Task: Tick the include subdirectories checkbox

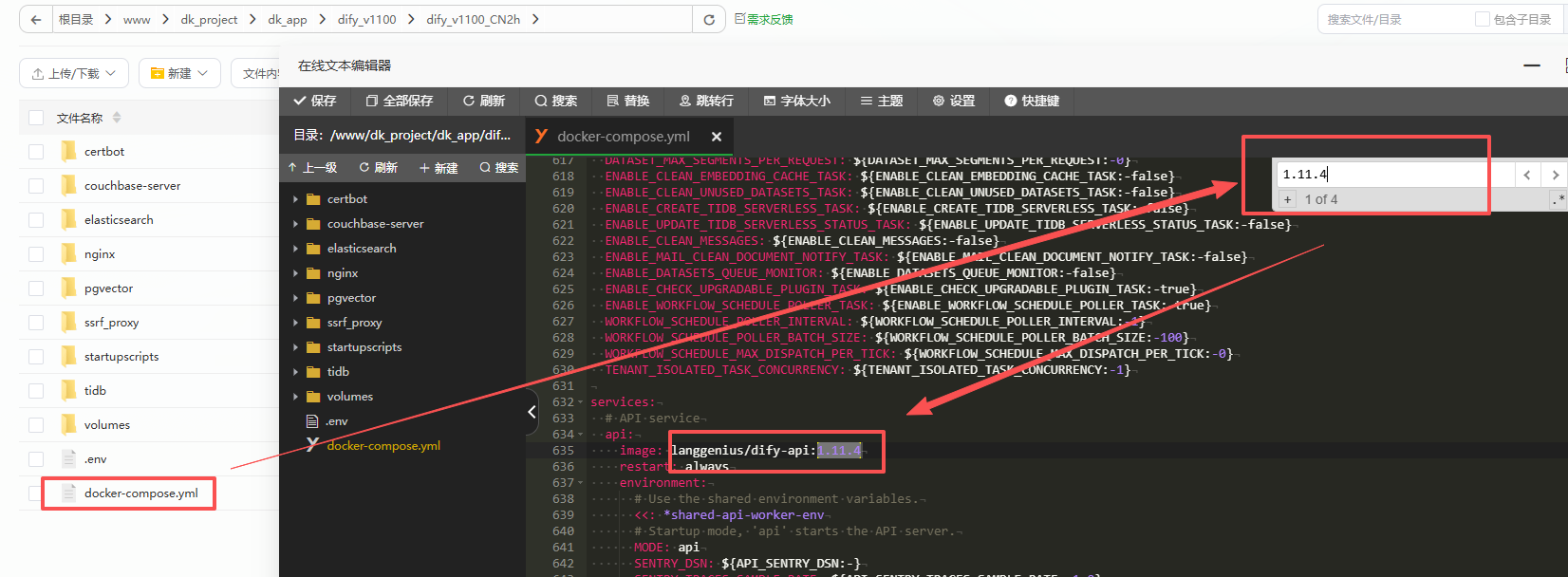Action: (x=1482, y=19)
